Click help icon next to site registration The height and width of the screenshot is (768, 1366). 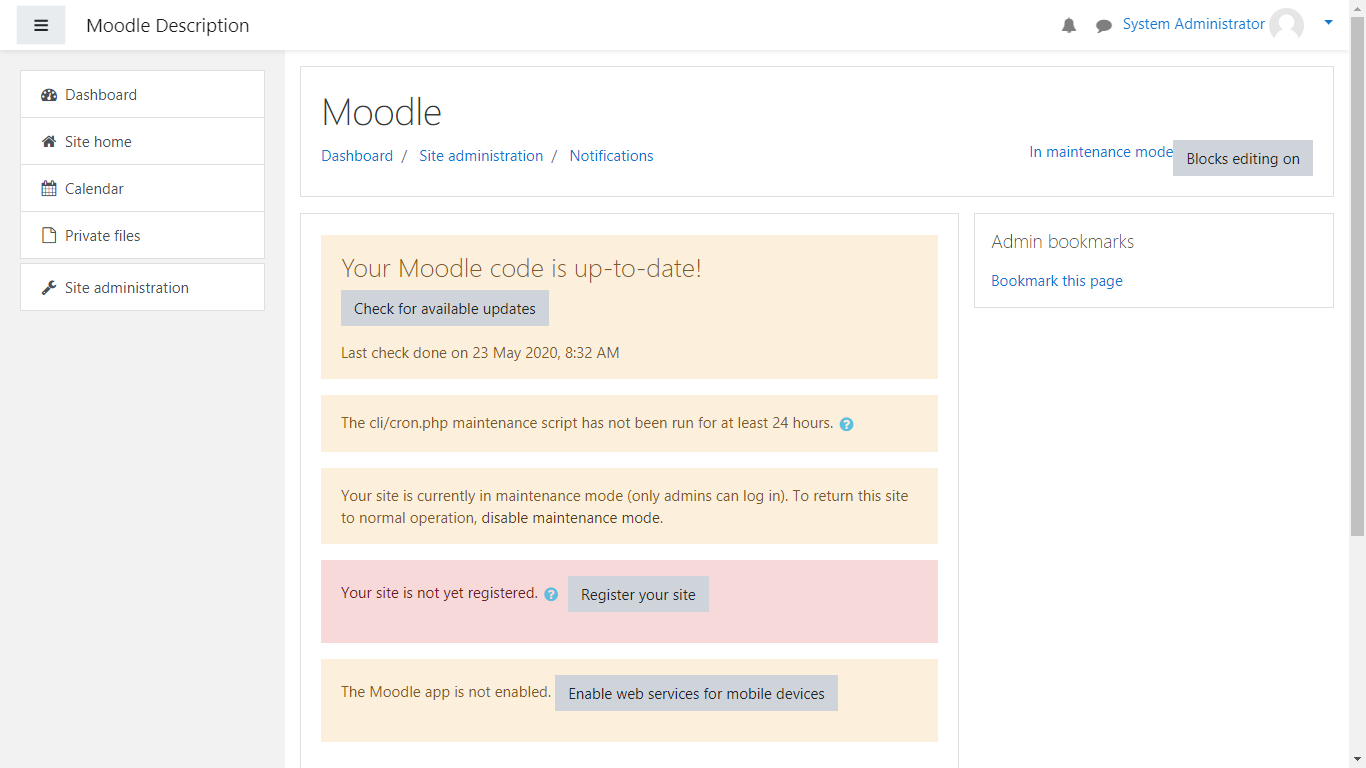tap(551, 594)
